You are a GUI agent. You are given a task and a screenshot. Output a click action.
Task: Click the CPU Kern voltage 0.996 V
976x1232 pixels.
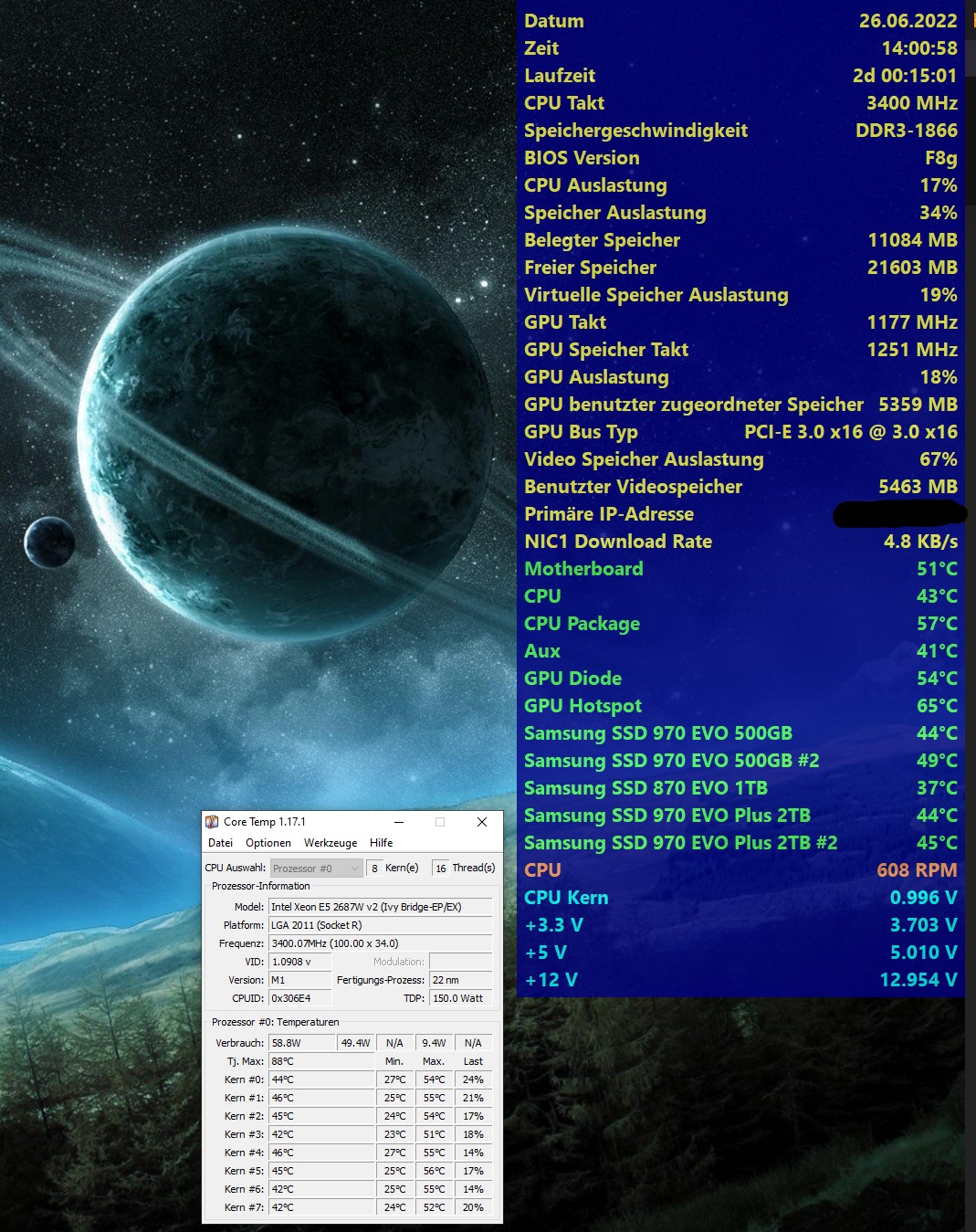tap(923, 898)
